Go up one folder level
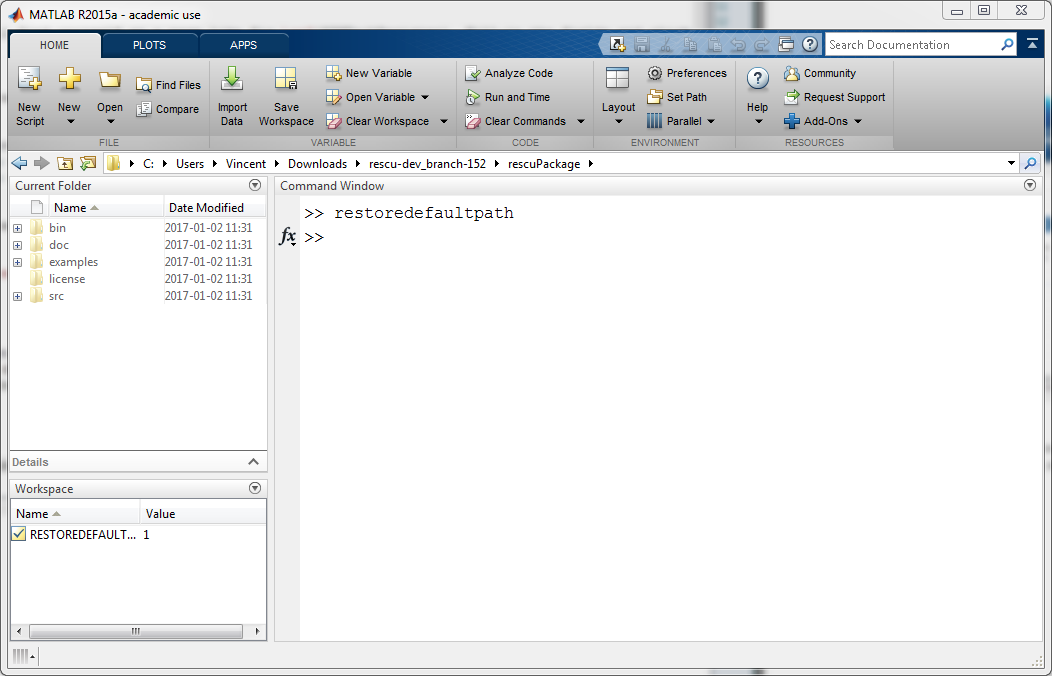 pyautogui.click(x=64, y=163)
